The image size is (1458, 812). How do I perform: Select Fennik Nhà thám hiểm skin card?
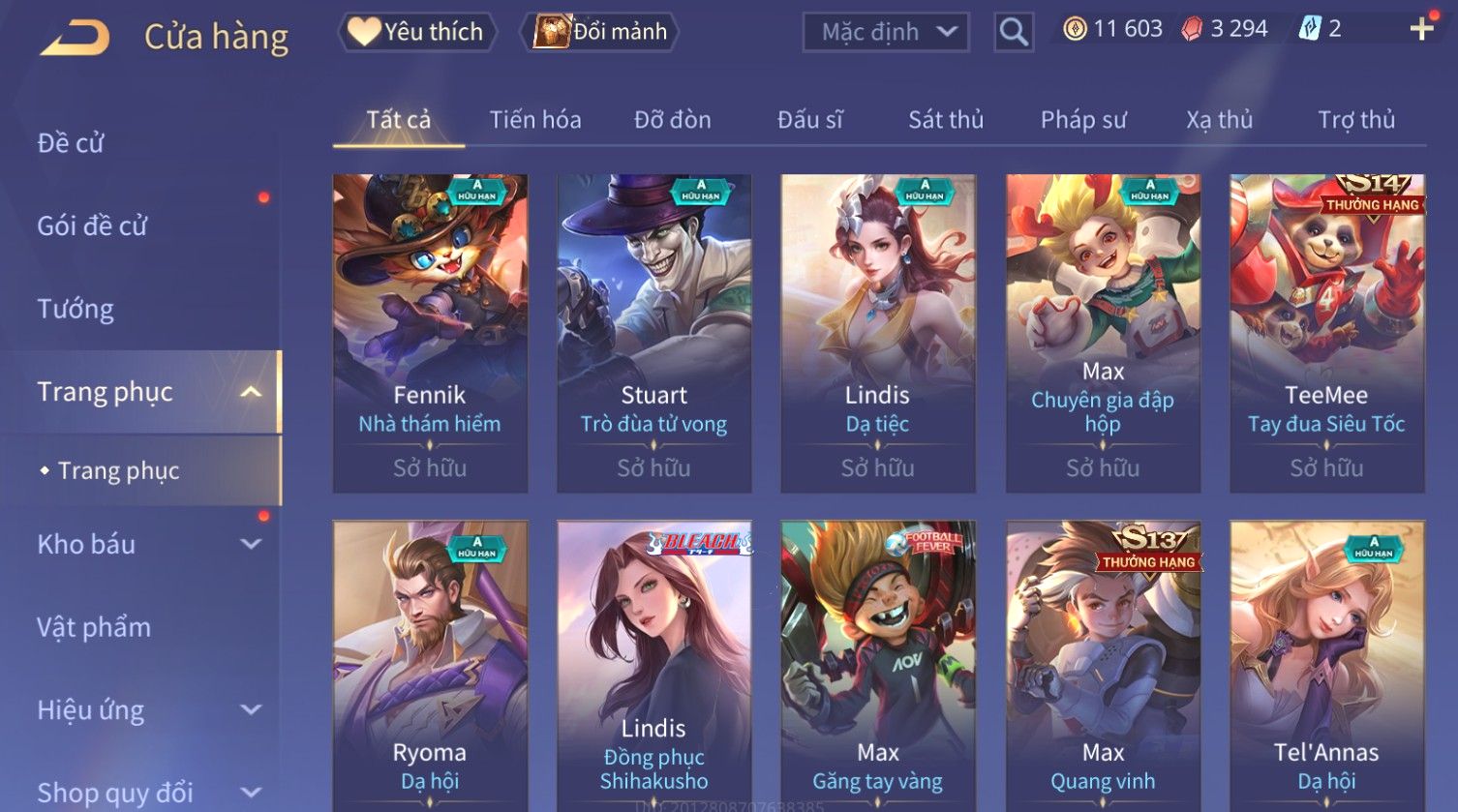tap(430, 333)
